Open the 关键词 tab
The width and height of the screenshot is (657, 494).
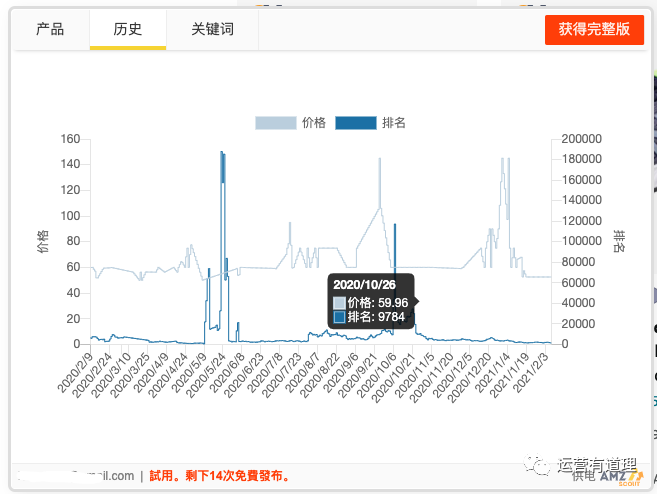[x=212, y=30]
